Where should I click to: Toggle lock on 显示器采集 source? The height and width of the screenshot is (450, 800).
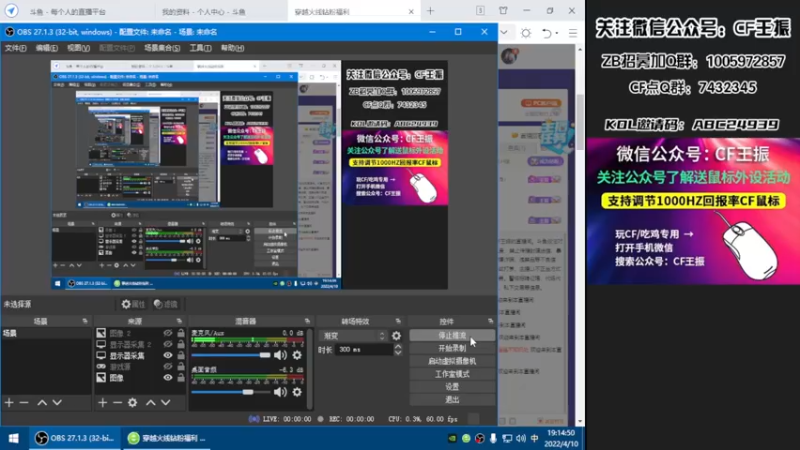coord(181,355)
